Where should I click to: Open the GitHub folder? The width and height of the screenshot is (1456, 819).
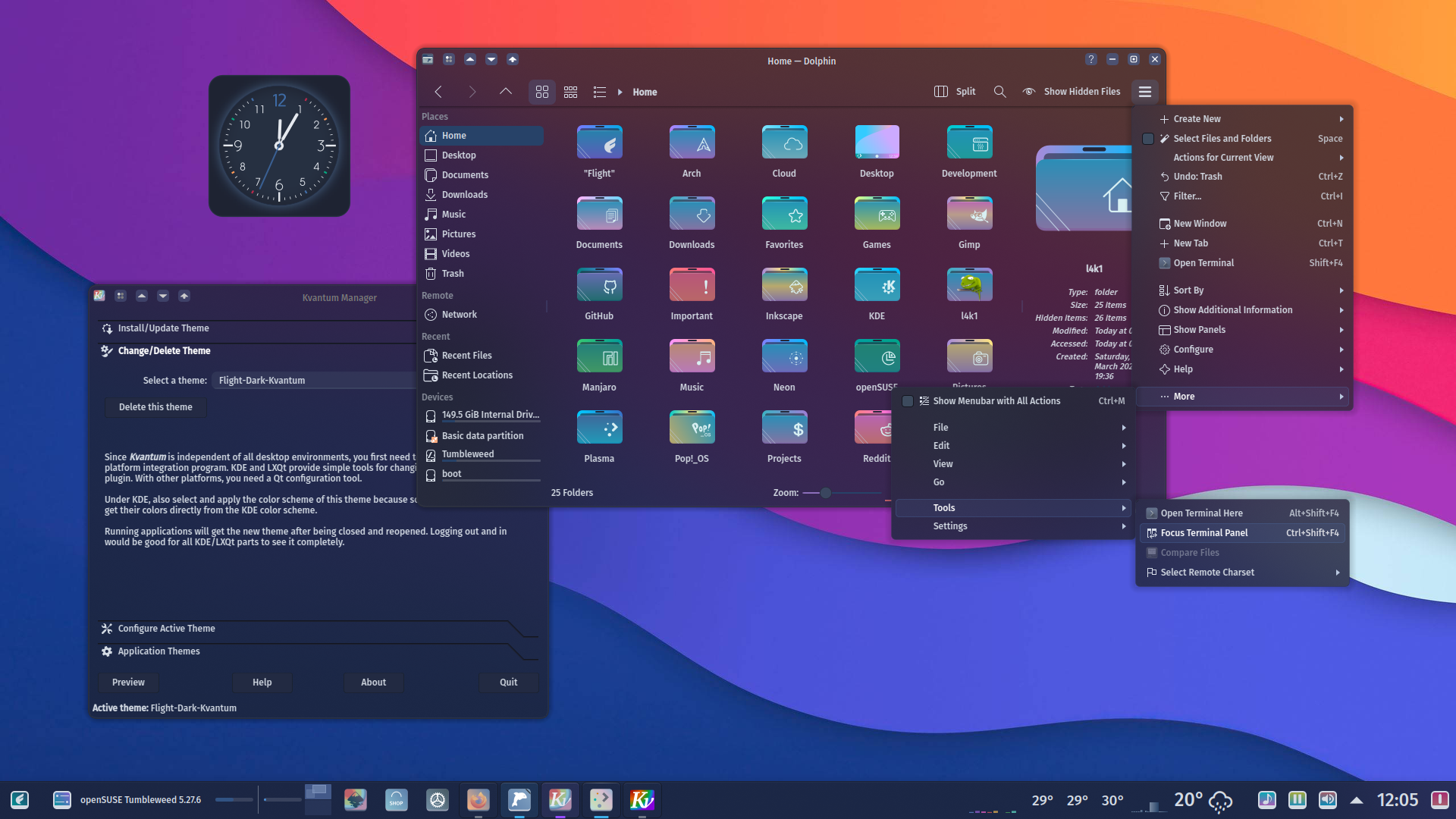click(x=599, y=294)
